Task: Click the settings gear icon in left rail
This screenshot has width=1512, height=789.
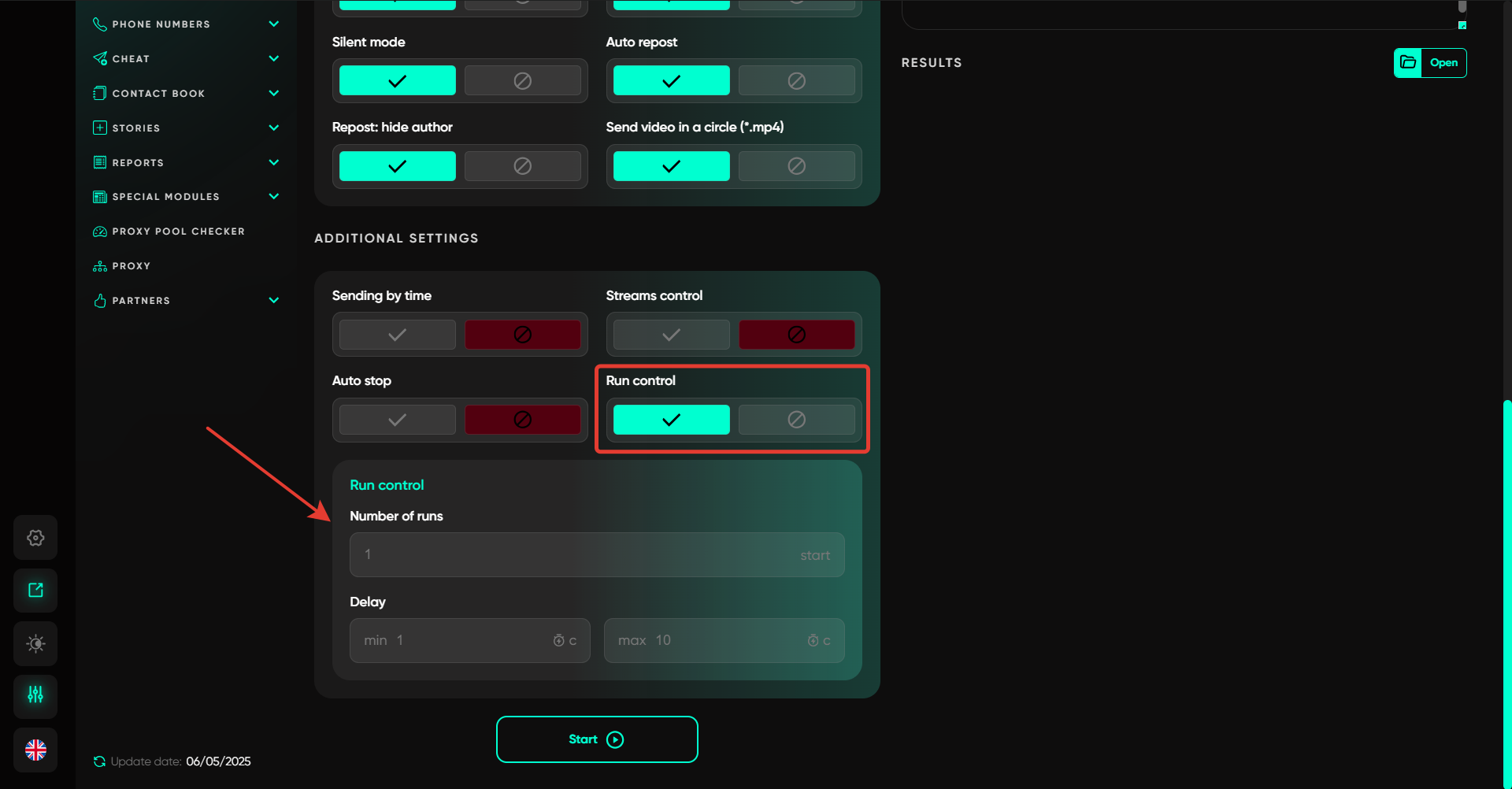Action: click(x=35, y=538)
